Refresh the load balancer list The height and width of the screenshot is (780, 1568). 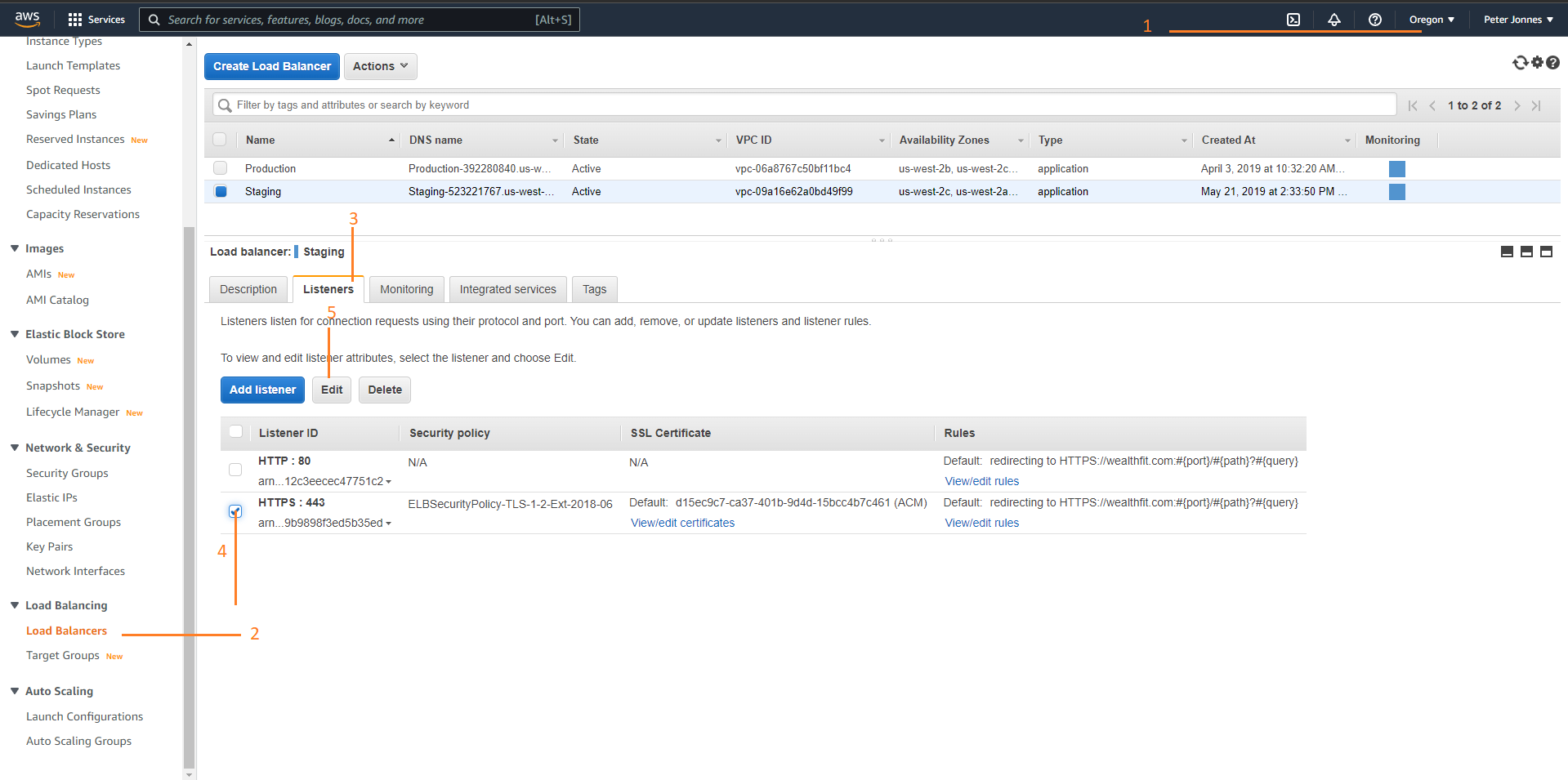[x=1520, y=63]
